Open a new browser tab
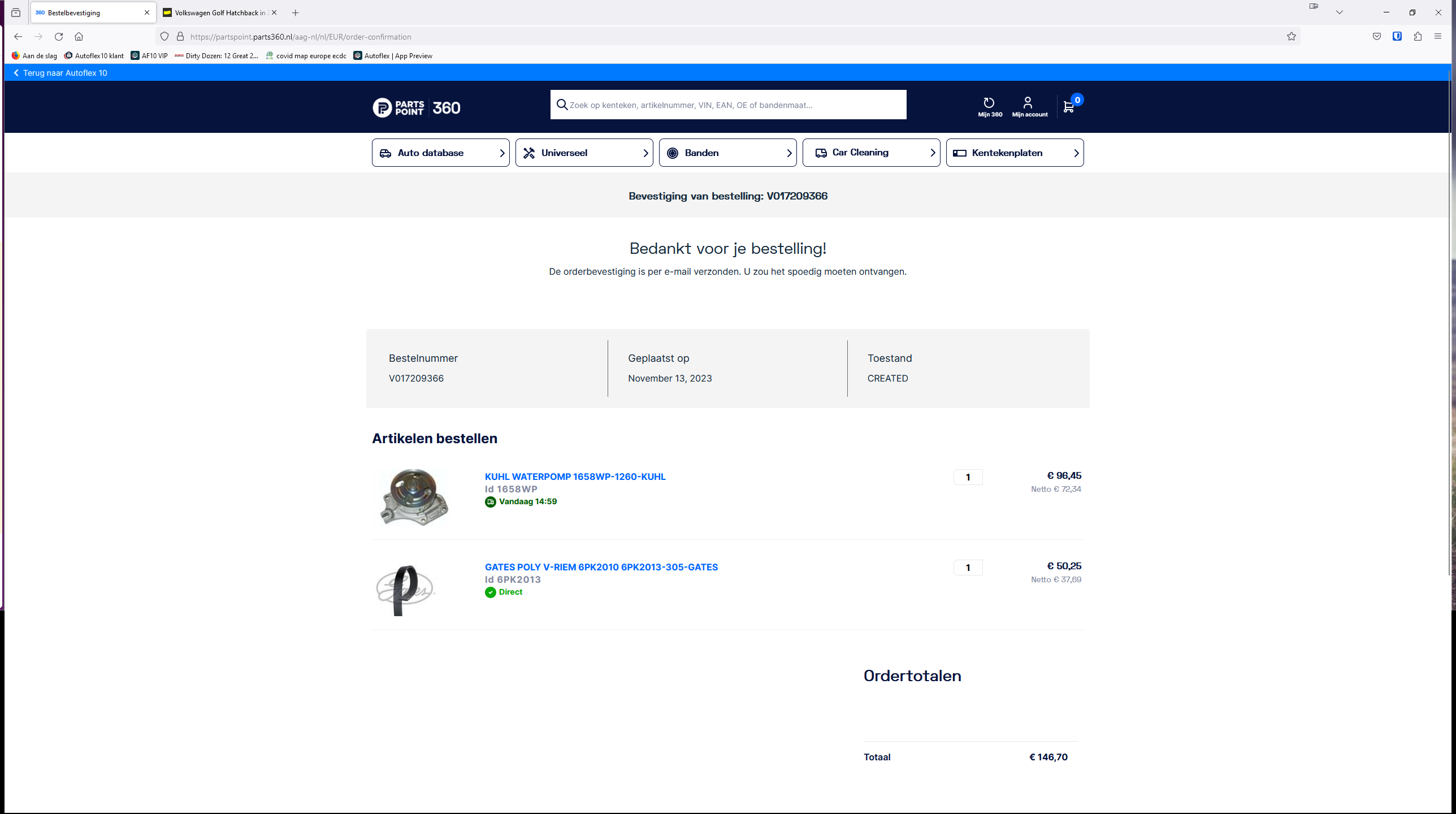This screenshot has height=814, width=1456. pyautogui.click(x=295, y=12)
